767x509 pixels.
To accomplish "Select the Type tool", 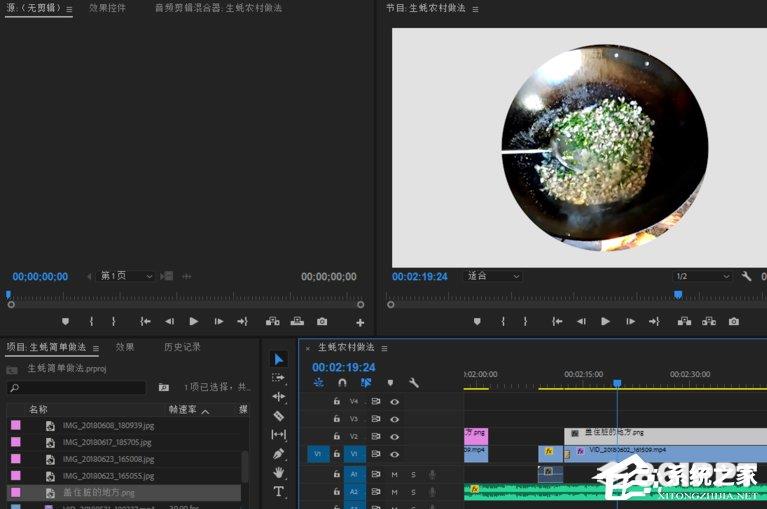I will [278, 491].
